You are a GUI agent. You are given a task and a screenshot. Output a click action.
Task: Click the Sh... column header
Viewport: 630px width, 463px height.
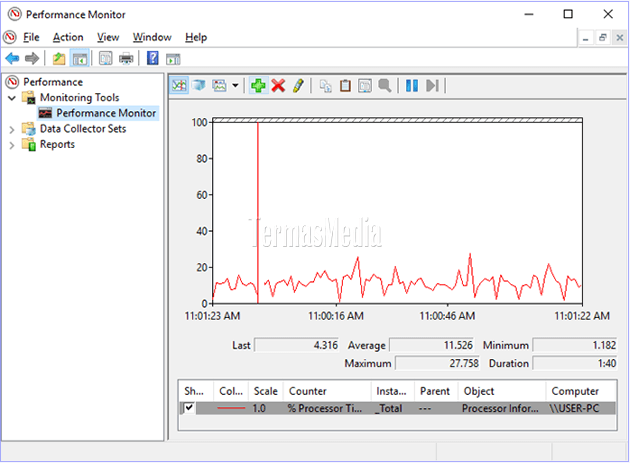[x=196, y=391]
